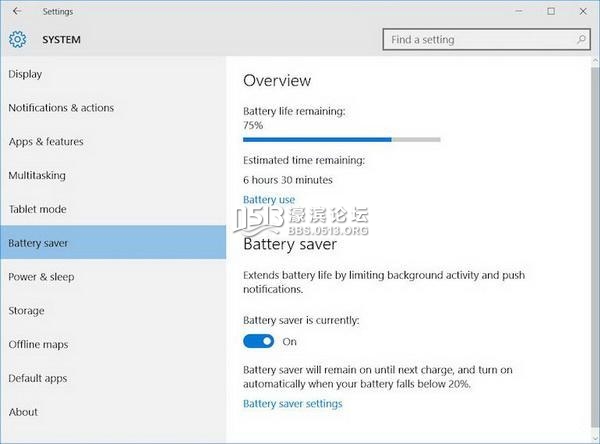Select Notifications & actions
This screenshot has height=444, width=600.
coord(61,108)
